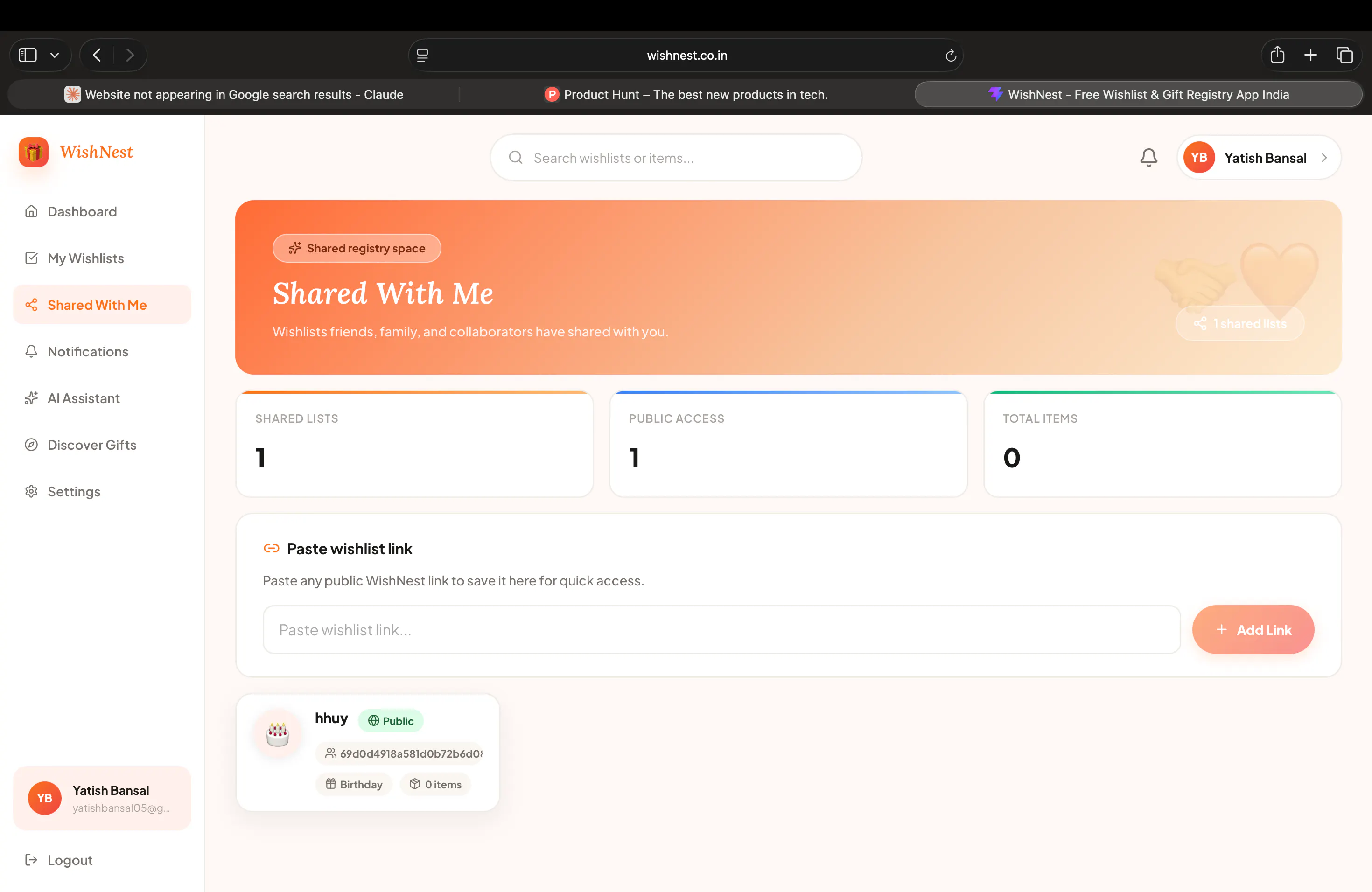1372x892 pixels.
Task: Open the Safari share icon
Action: tap(1277, 54)
